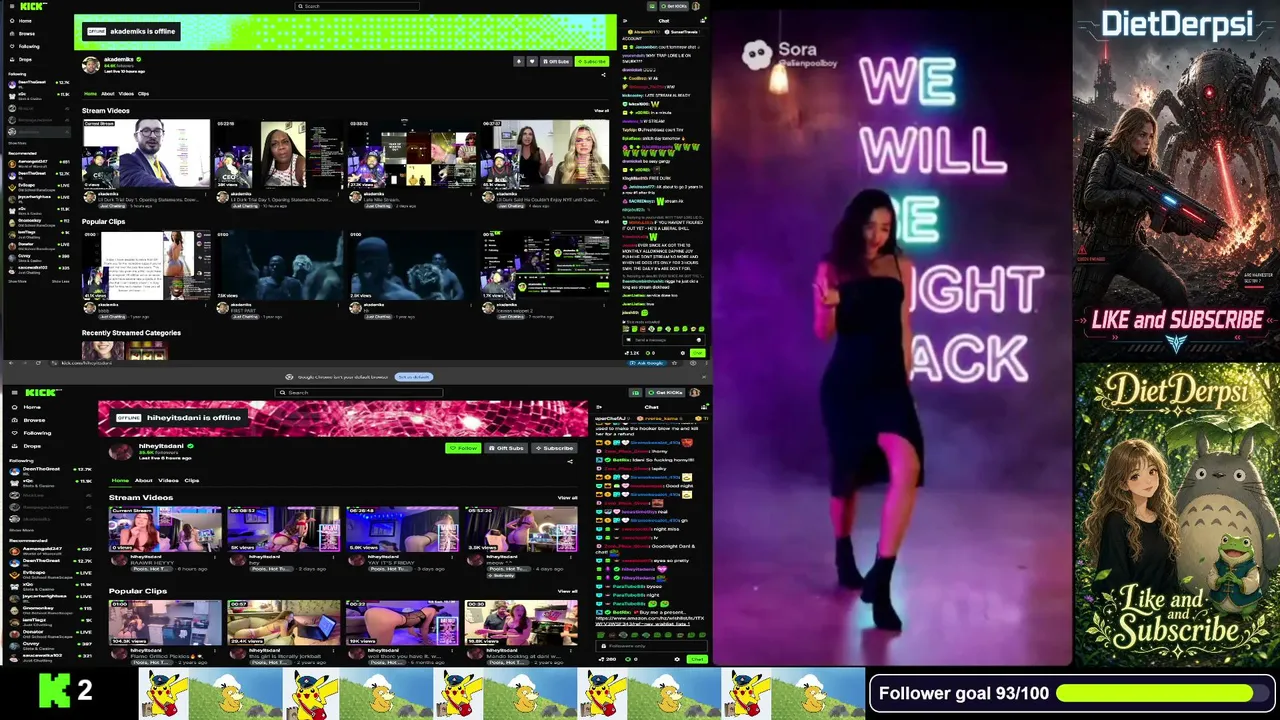Click green Follow button on hiheyitsdani channel

[463, 448]
